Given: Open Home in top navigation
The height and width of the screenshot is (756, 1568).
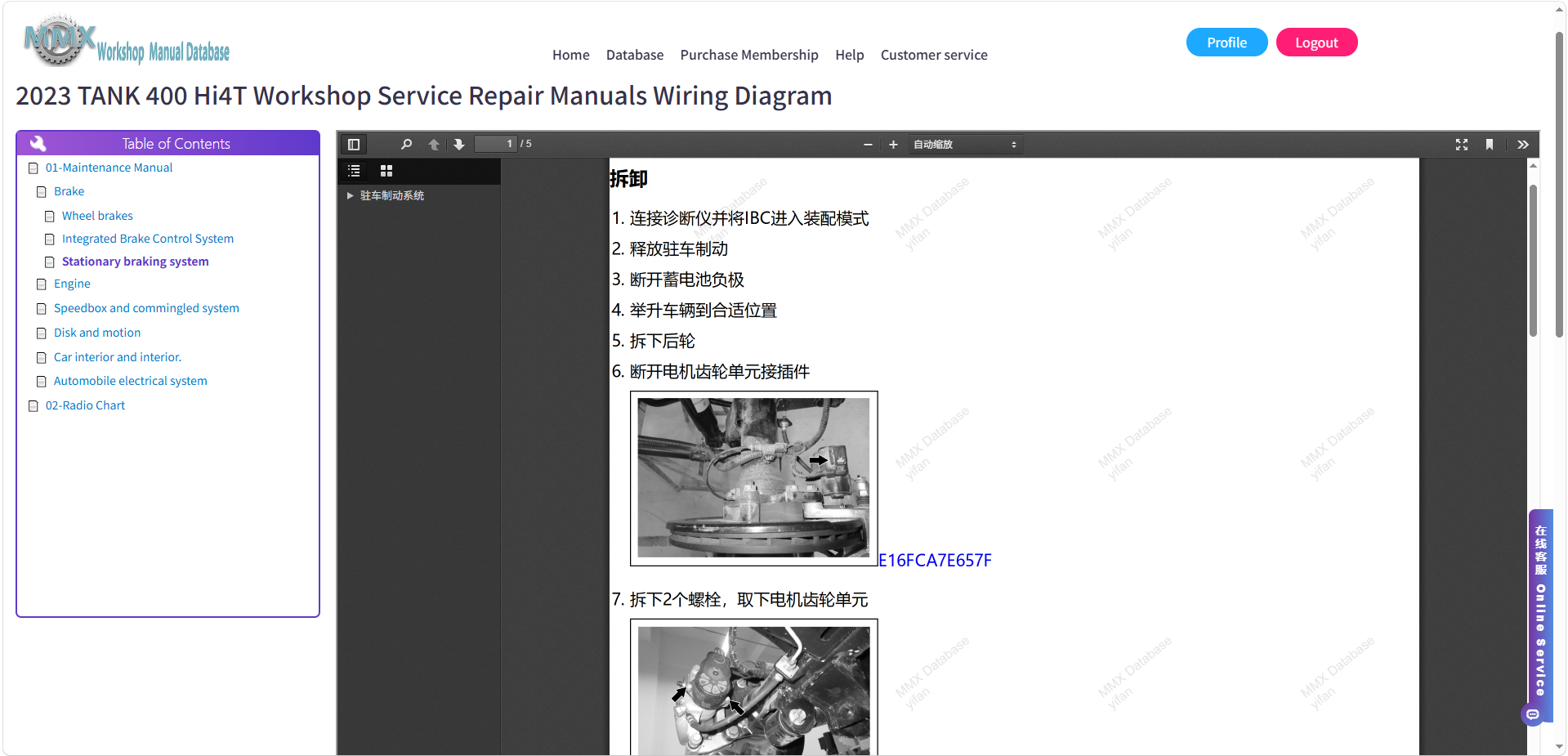Looking at the screenshot, I should (570, 55).
